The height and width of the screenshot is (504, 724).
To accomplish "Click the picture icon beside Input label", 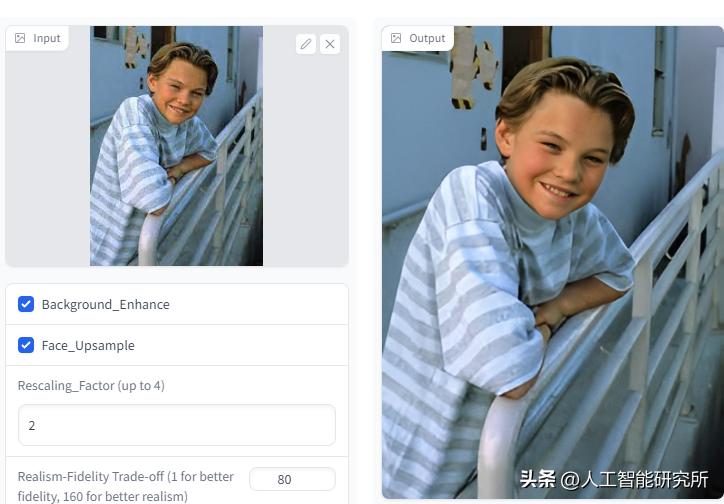I will point(20,38).
